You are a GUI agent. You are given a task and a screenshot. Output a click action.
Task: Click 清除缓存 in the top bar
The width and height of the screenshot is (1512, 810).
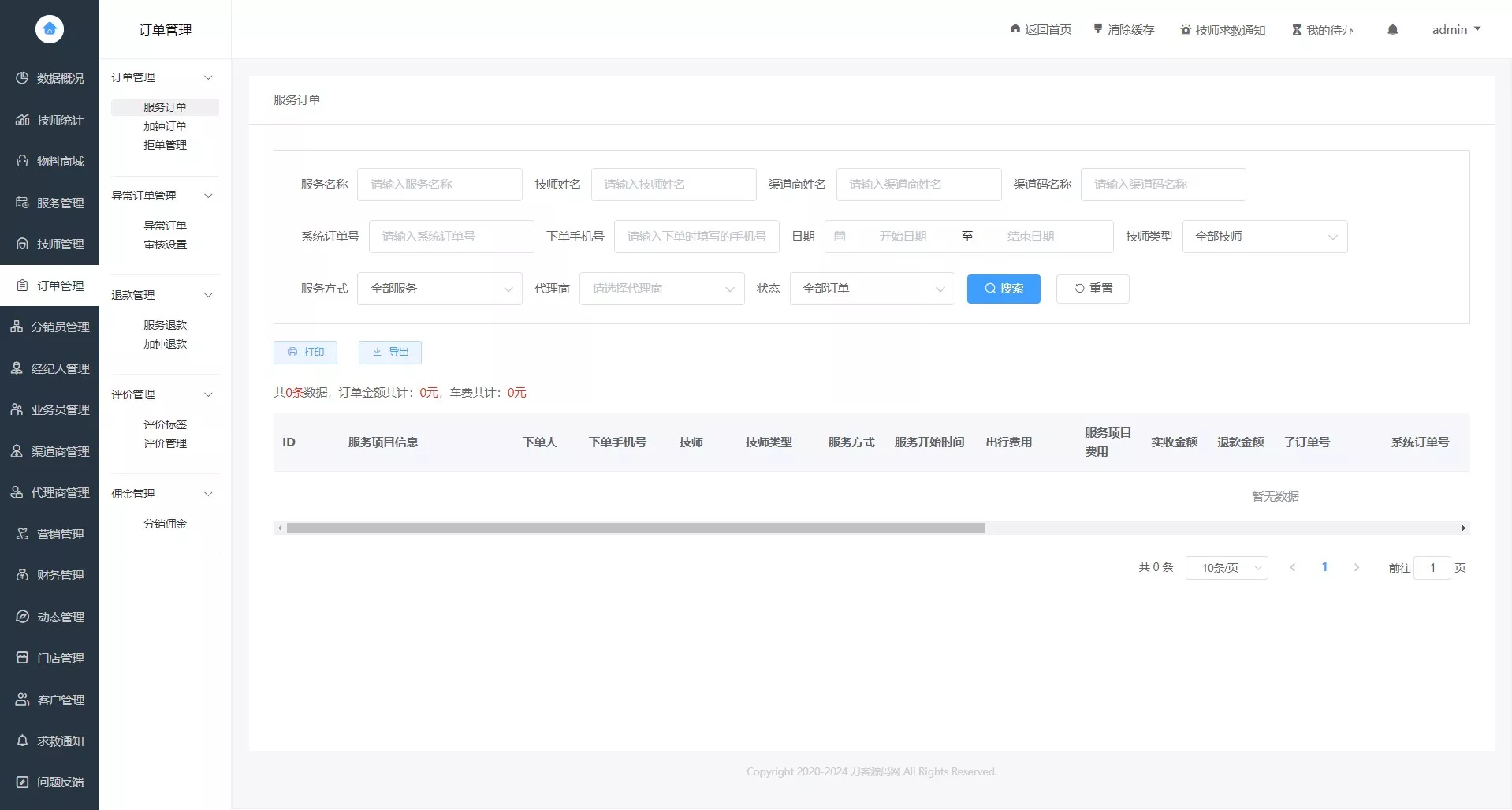tap(1123, 29)
